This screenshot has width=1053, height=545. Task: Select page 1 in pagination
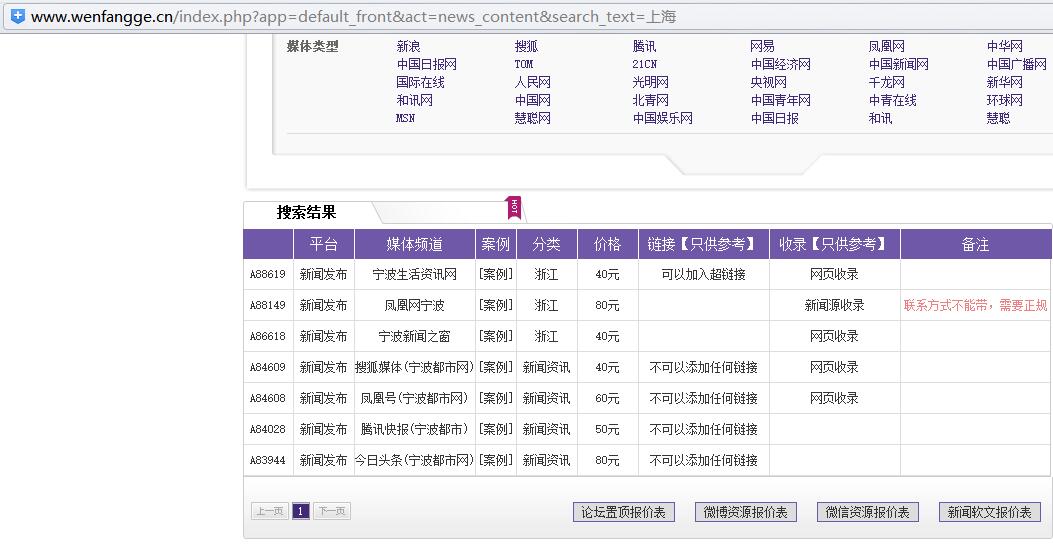[x=301, y=511]
